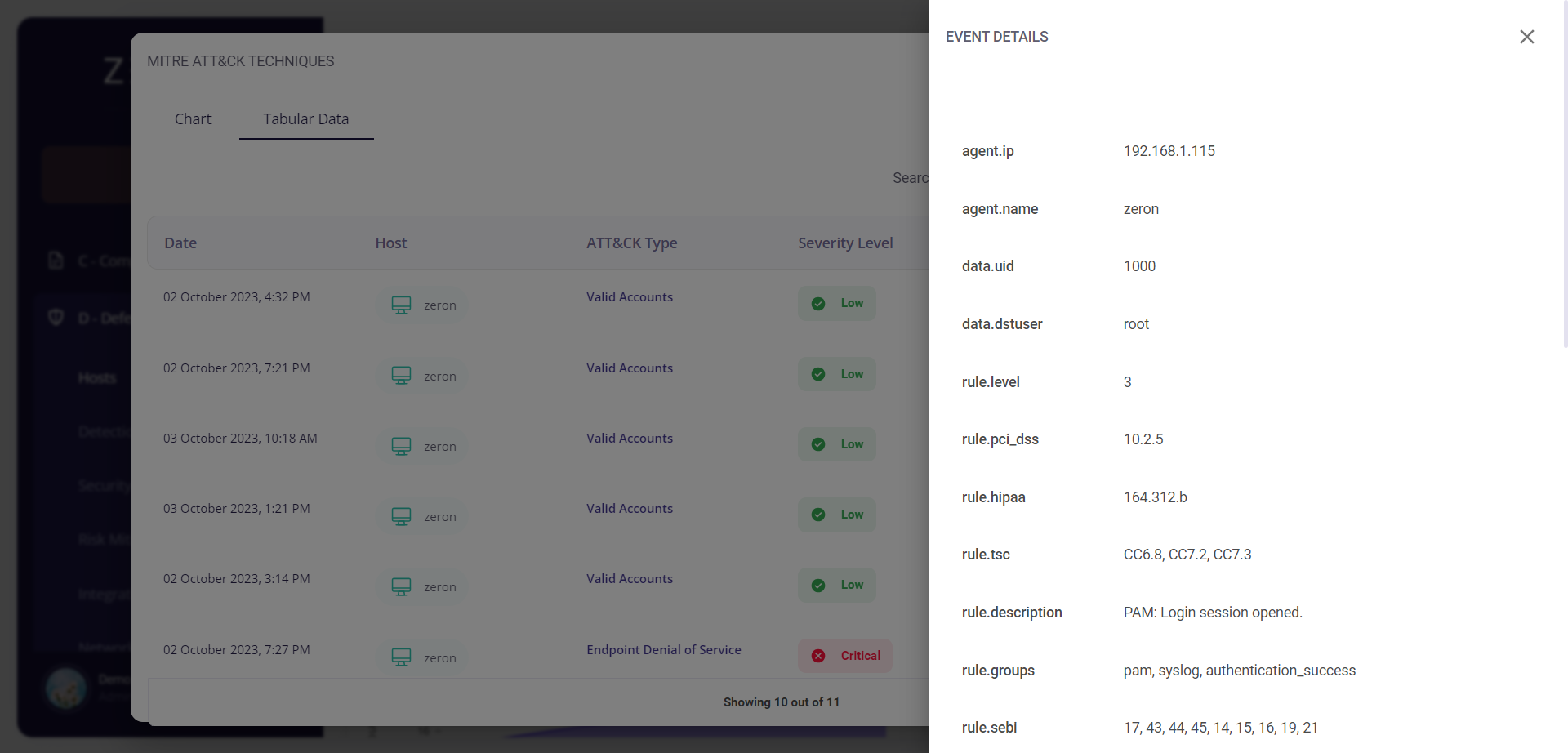Click the rule.groups value pam, syslog, authentication_success
The image size is (1568, 753).
1240,671
